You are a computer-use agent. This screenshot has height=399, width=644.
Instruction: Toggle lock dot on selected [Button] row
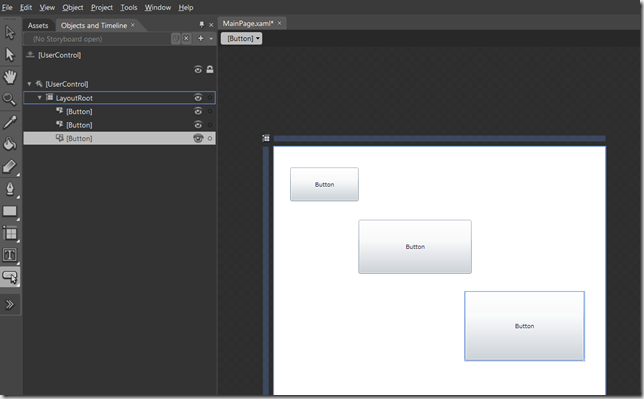pos(210,138)
